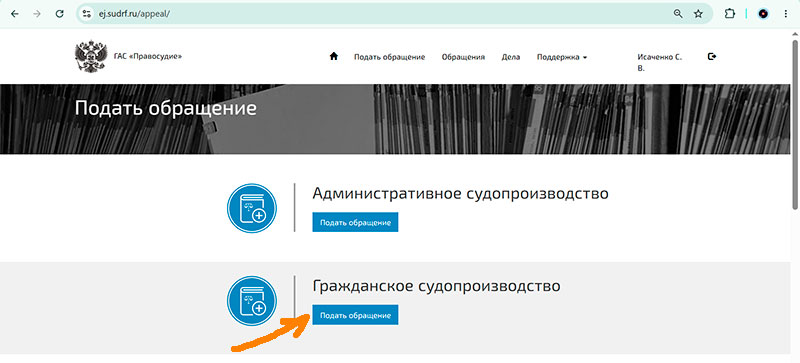This screenshot has width=800, height=363.
Task: Click the ГАС «Правосудие» site title
Action: coord(147,56)
